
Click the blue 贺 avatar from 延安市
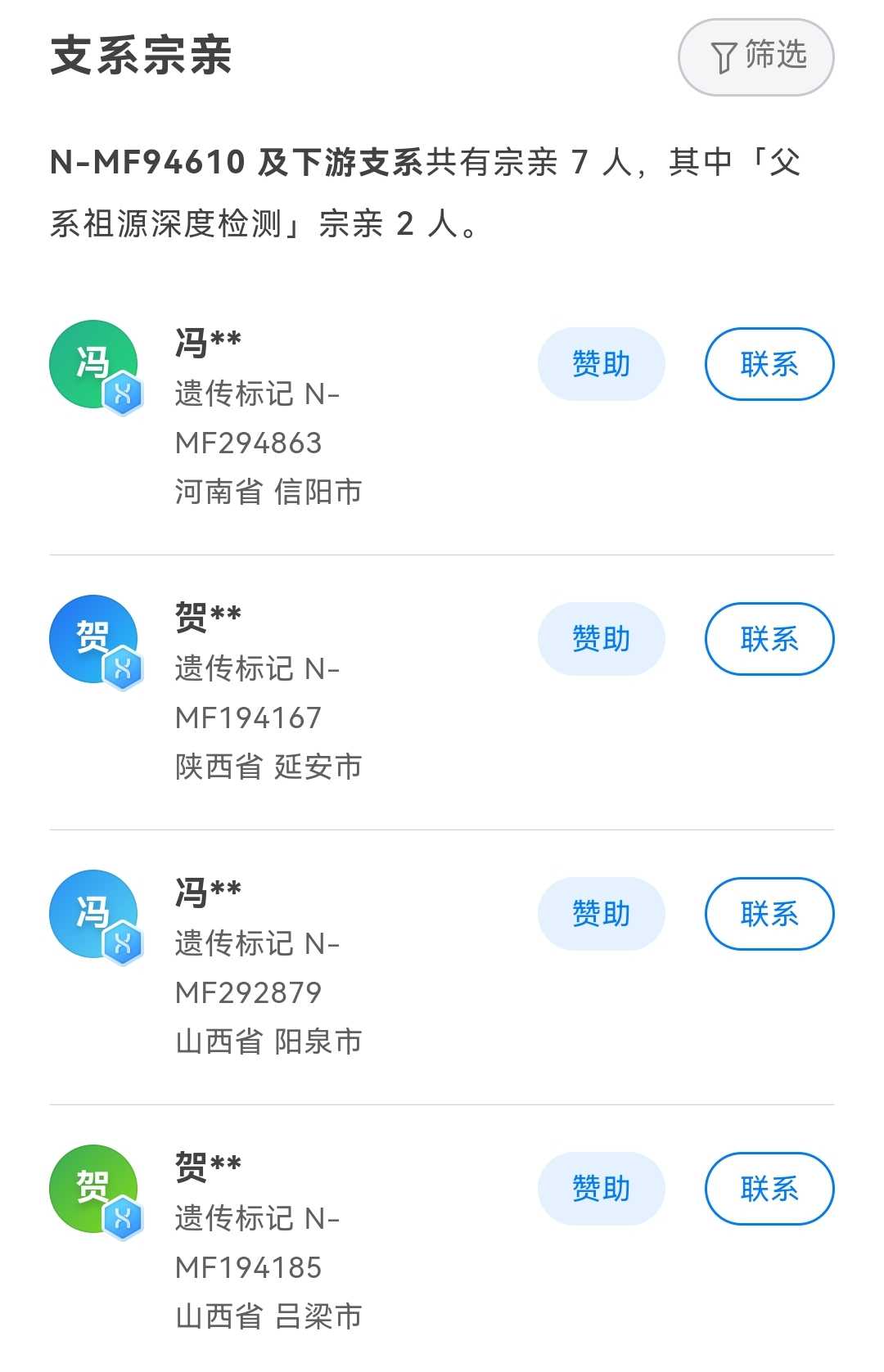(x=90, y=637)
